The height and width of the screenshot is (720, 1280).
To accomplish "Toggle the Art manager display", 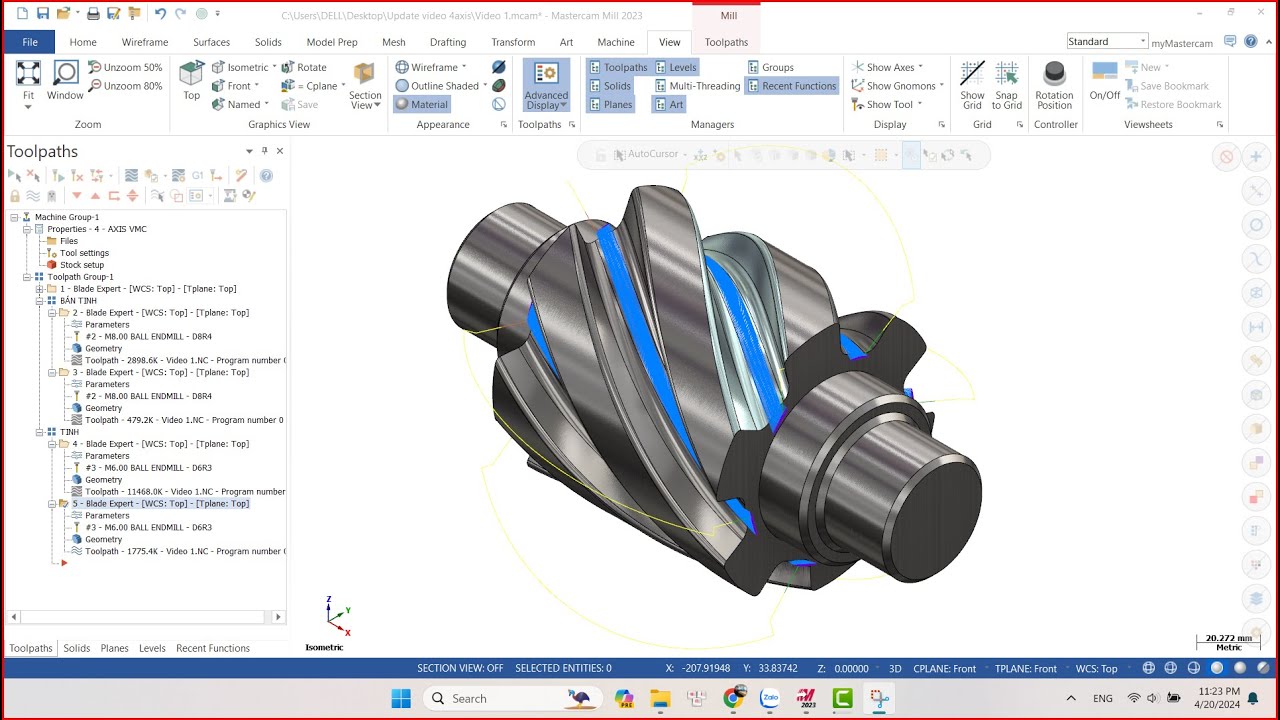I will pyautogui.click(x=669, y=104).
